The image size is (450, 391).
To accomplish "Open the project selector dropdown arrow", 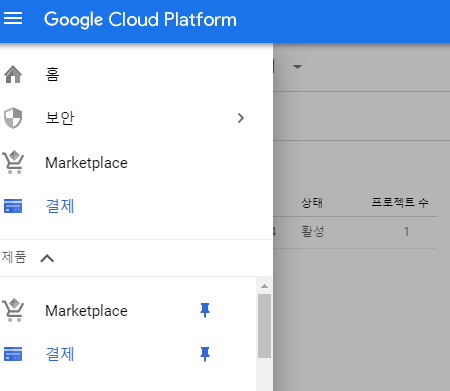I will point(297,67).
